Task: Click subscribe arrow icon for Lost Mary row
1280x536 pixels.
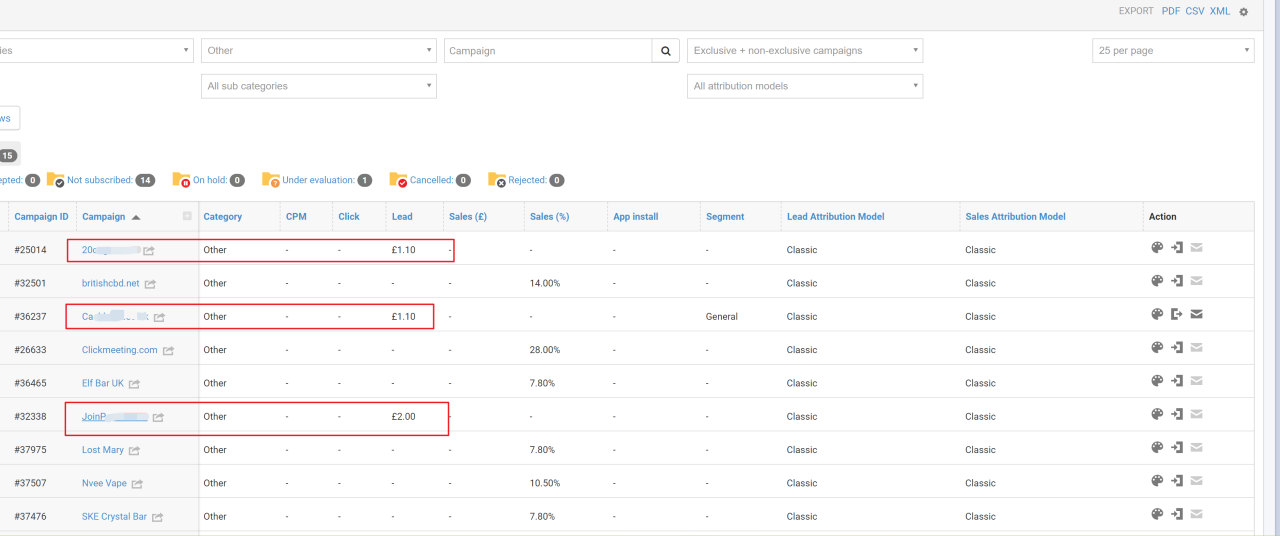Action: click(1177, 448)
